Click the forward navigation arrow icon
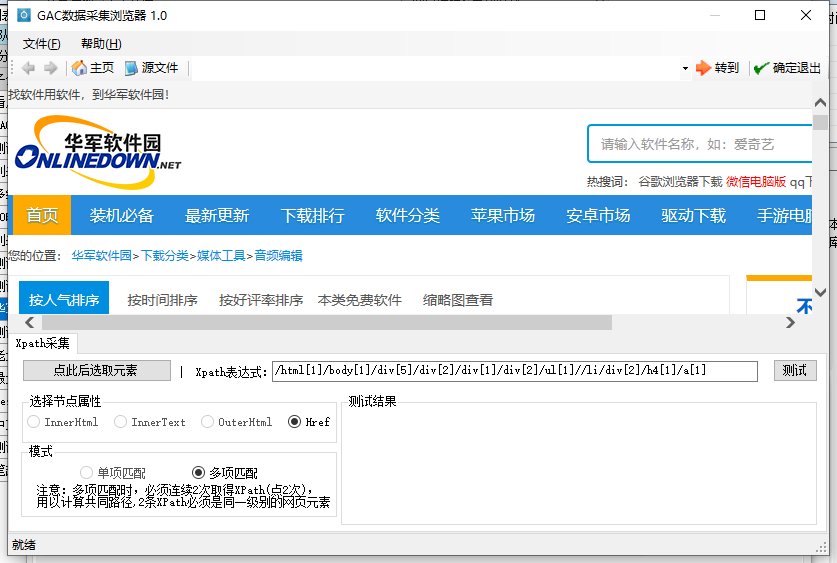Image resolution: width=837 pixels, height=563 pixels. point(51,68)
